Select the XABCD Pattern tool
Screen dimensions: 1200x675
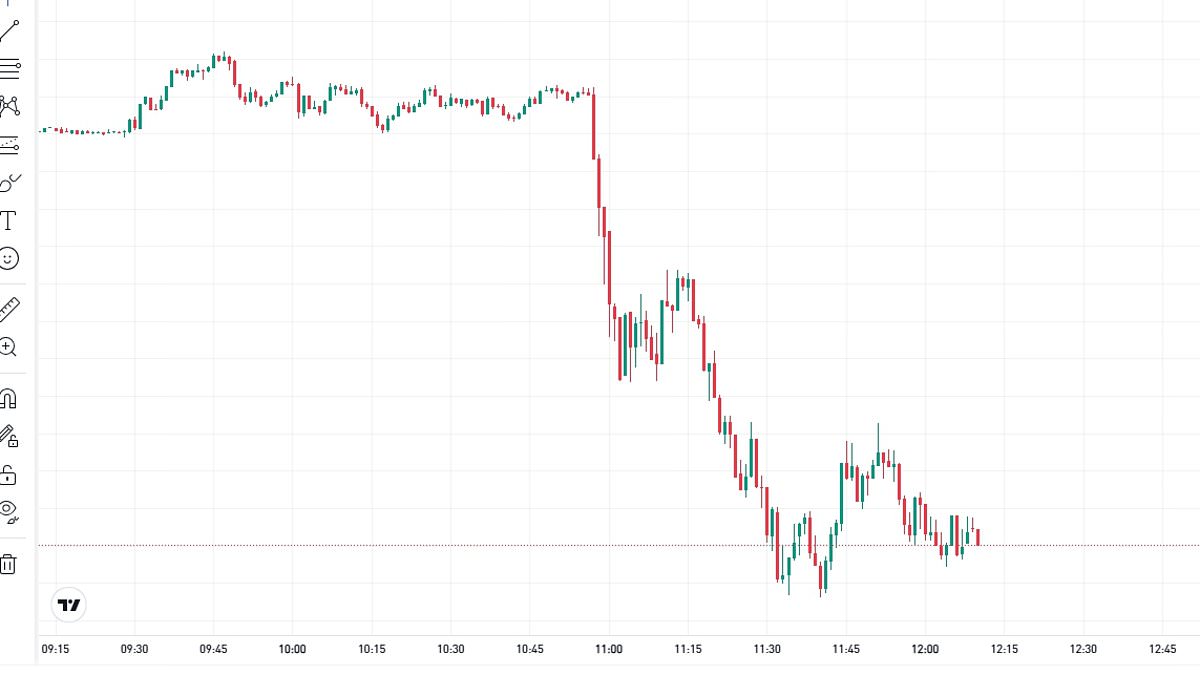tap(10, 105)
